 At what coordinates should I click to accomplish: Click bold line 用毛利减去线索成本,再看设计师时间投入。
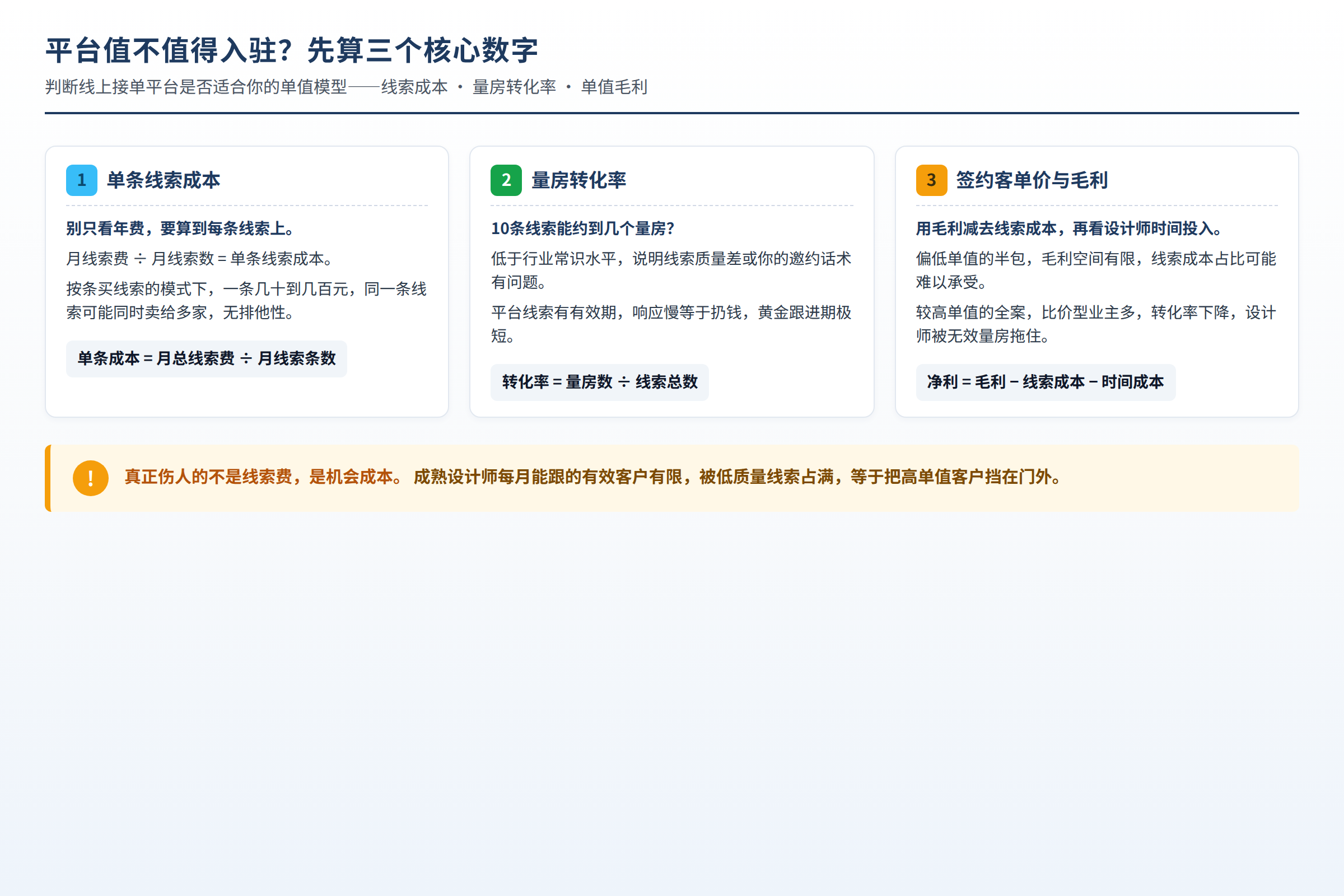click(1068, 228)
